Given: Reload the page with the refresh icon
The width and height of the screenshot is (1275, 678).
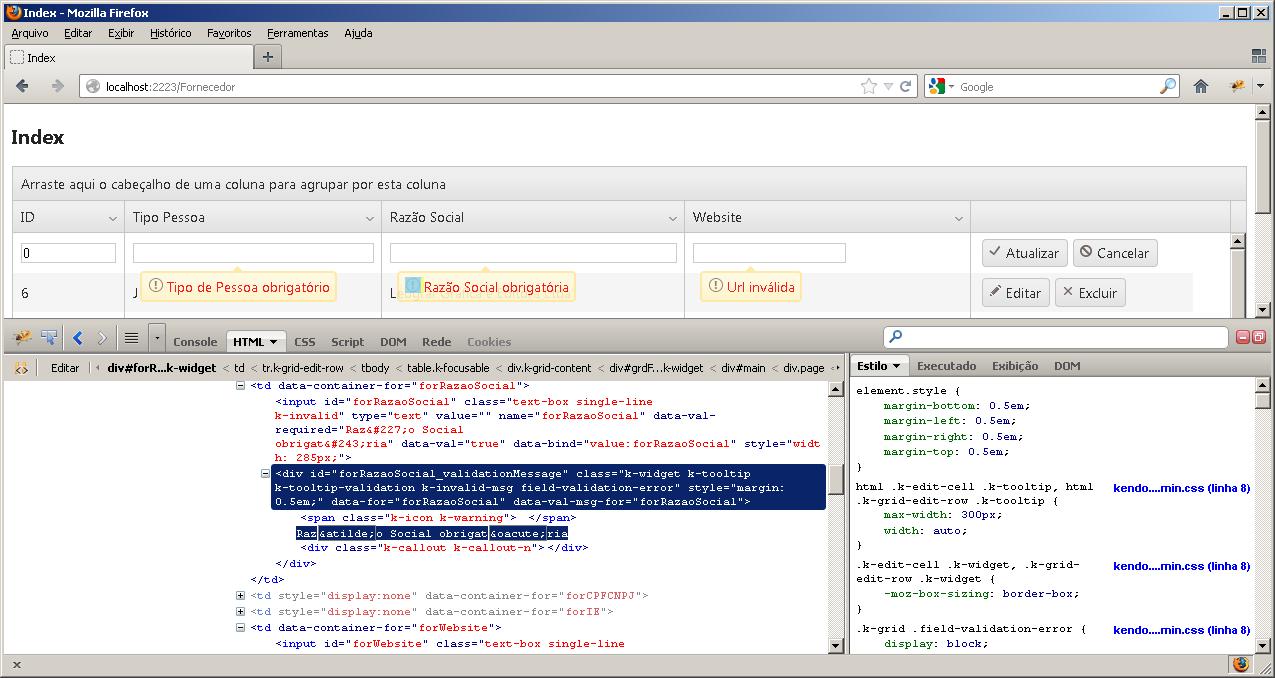Looking at the screenshot, I should (x=906, y=87).
